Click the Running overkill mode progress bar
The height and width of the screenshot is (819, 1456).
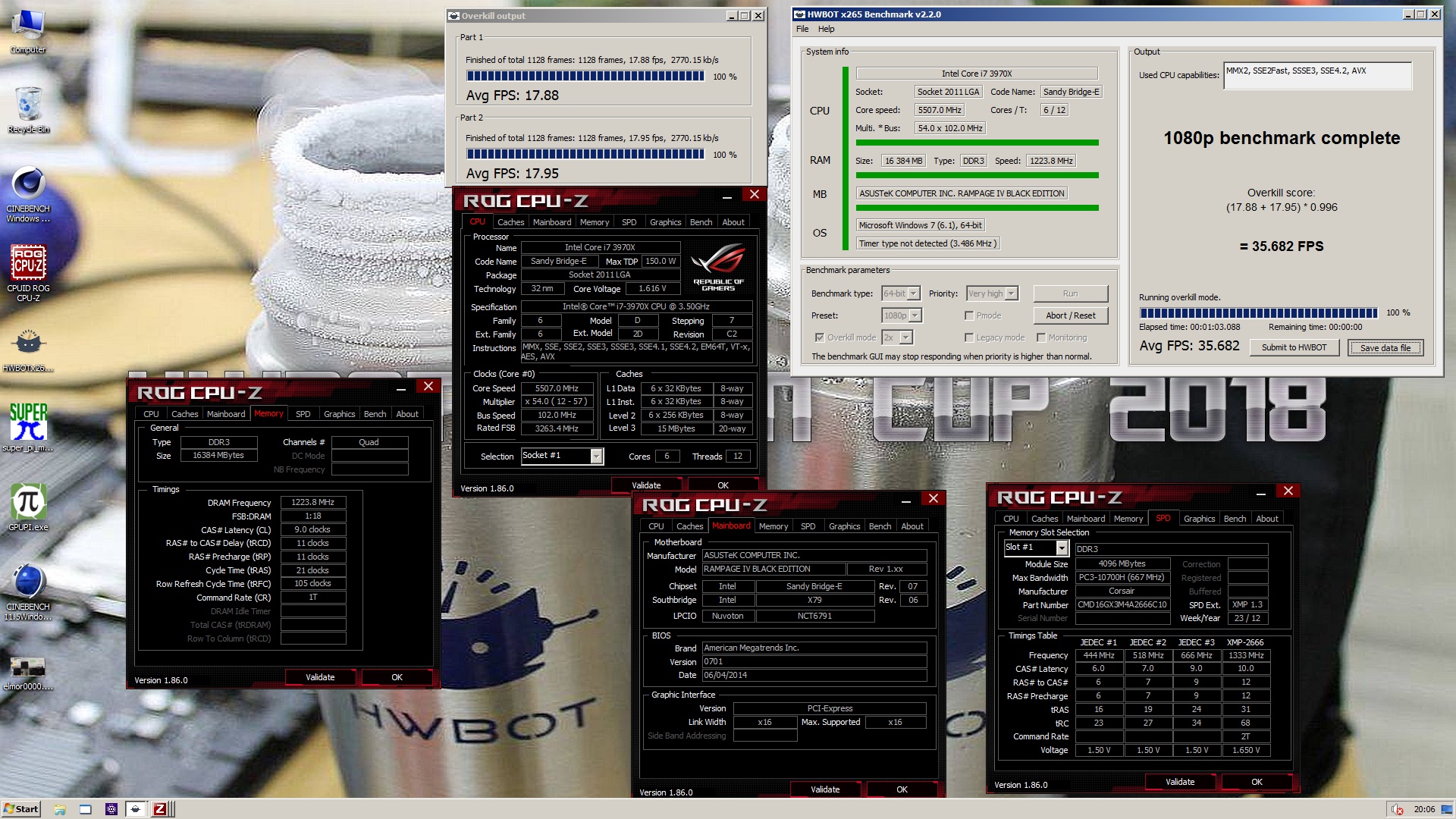pyautogui.click(x=1259, y=312)
